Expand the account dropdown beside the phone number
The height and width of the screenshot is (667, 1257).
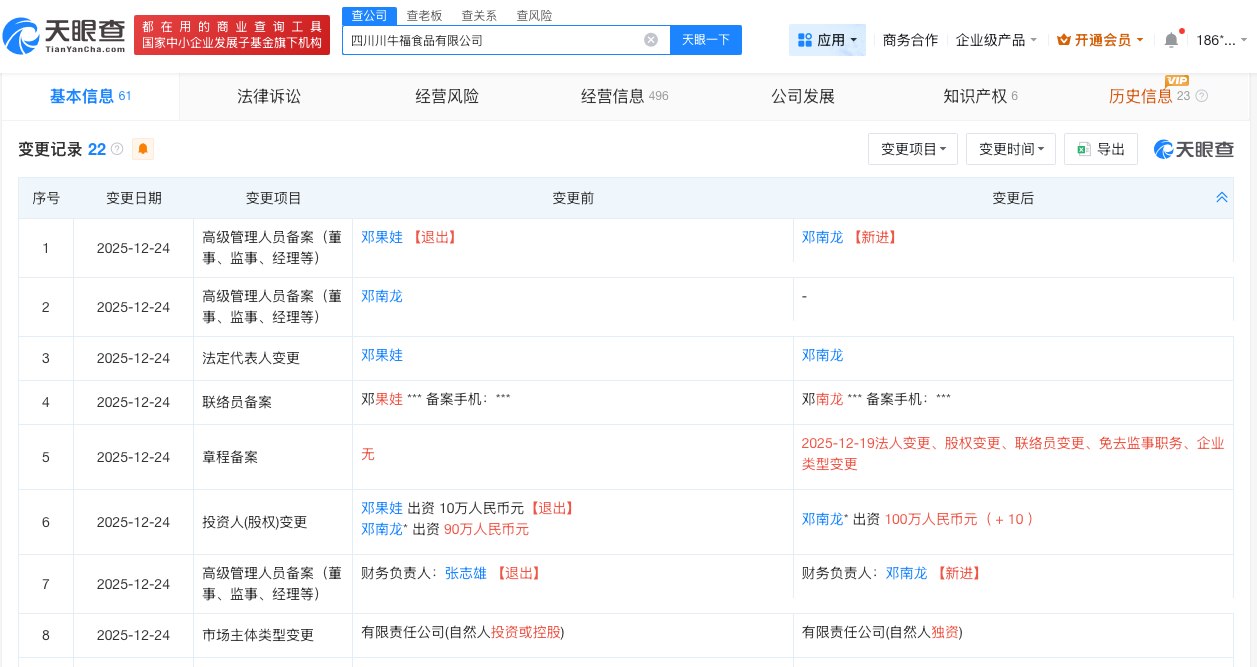(x=1243, y=40)
